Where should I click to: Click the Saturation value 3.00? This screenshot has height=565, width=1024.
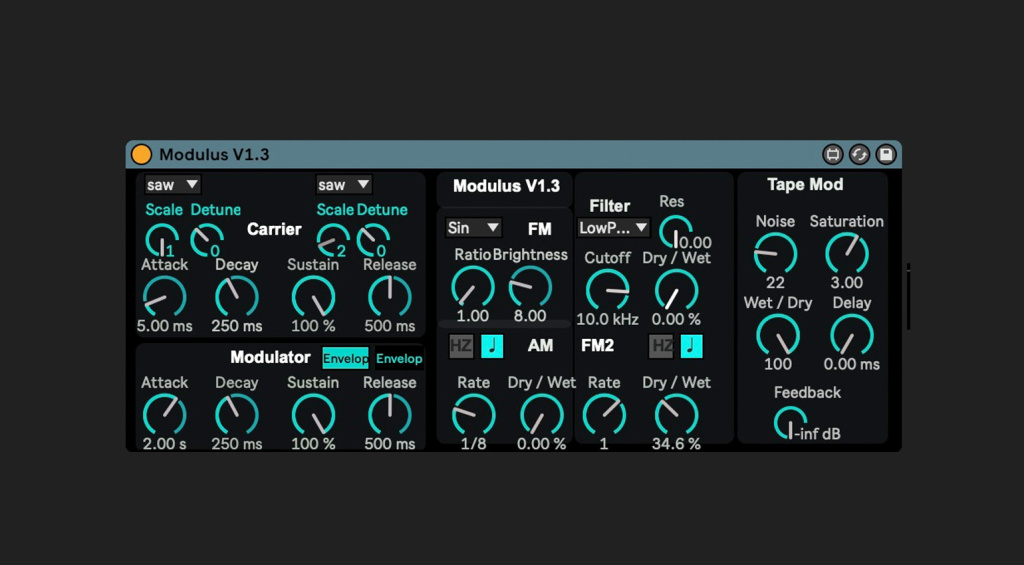click(847, 282)
